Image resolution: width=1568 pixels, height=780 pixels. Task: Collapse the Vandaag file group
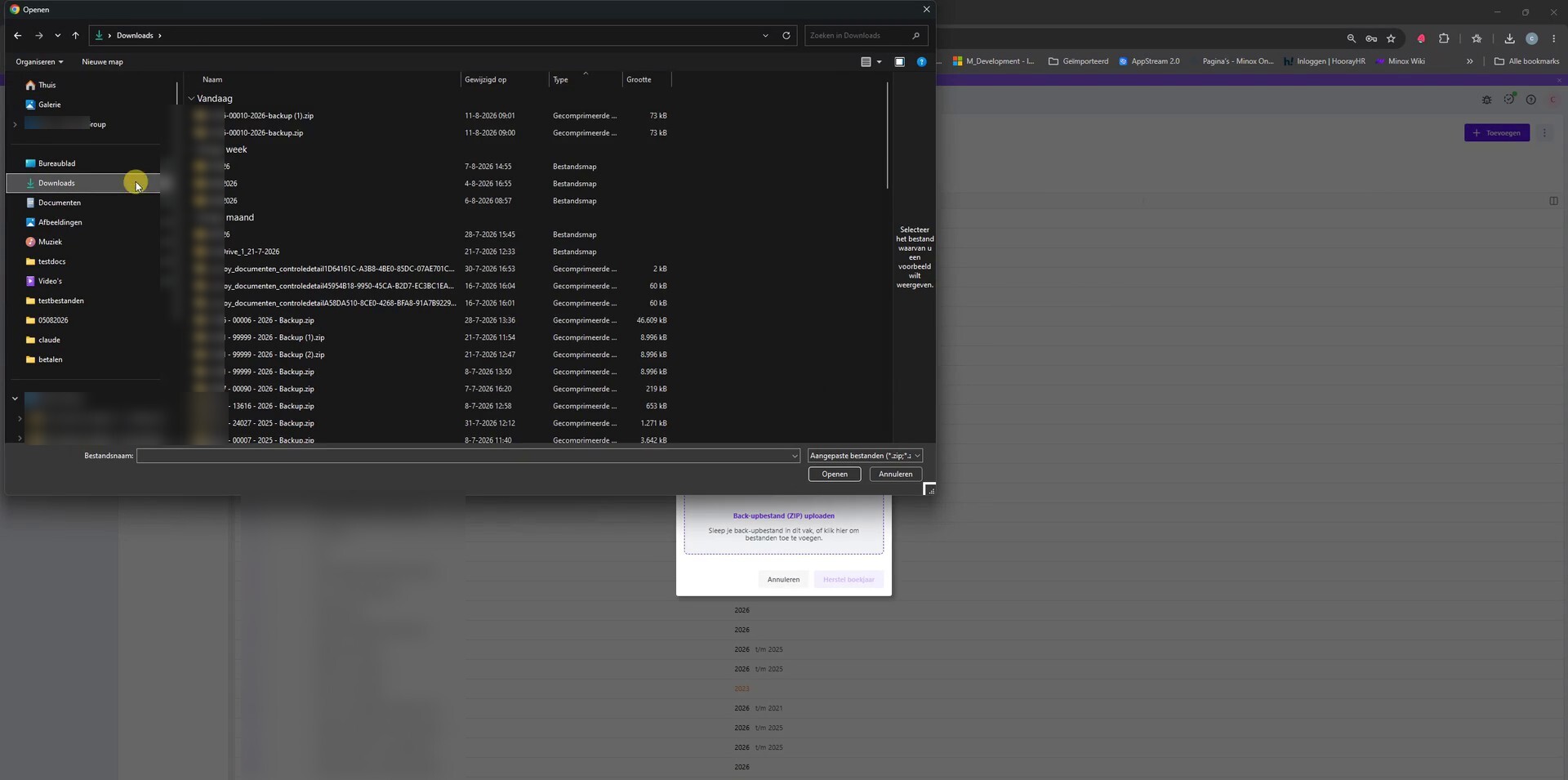(191, 99)
